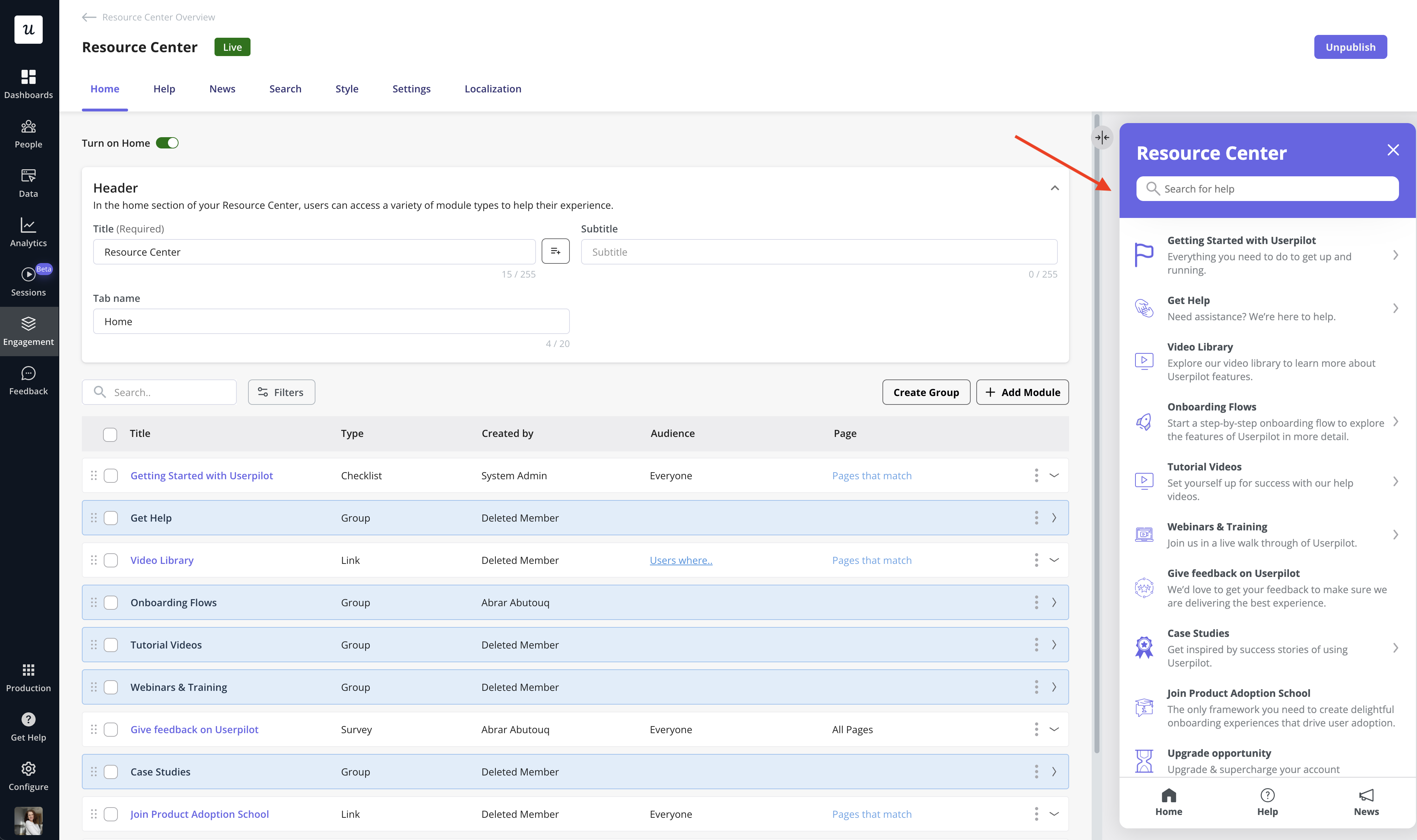This screenshot has width=1417, height=840.
Task: Select the Tutorial Videos row checkbox
Action: tap(111, 645)
